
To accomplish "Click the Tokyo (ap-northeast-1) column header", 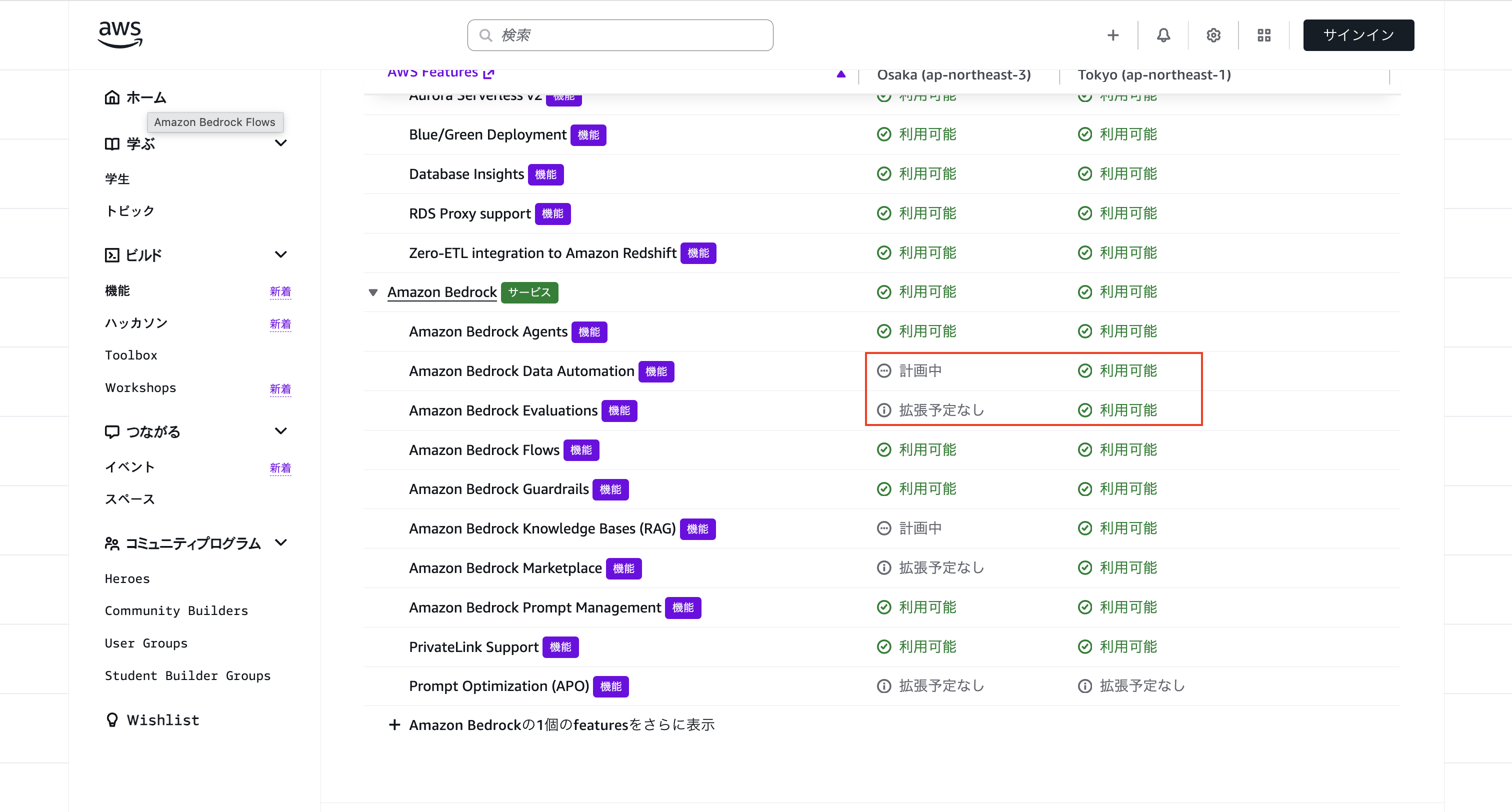I will (1154, 75).
